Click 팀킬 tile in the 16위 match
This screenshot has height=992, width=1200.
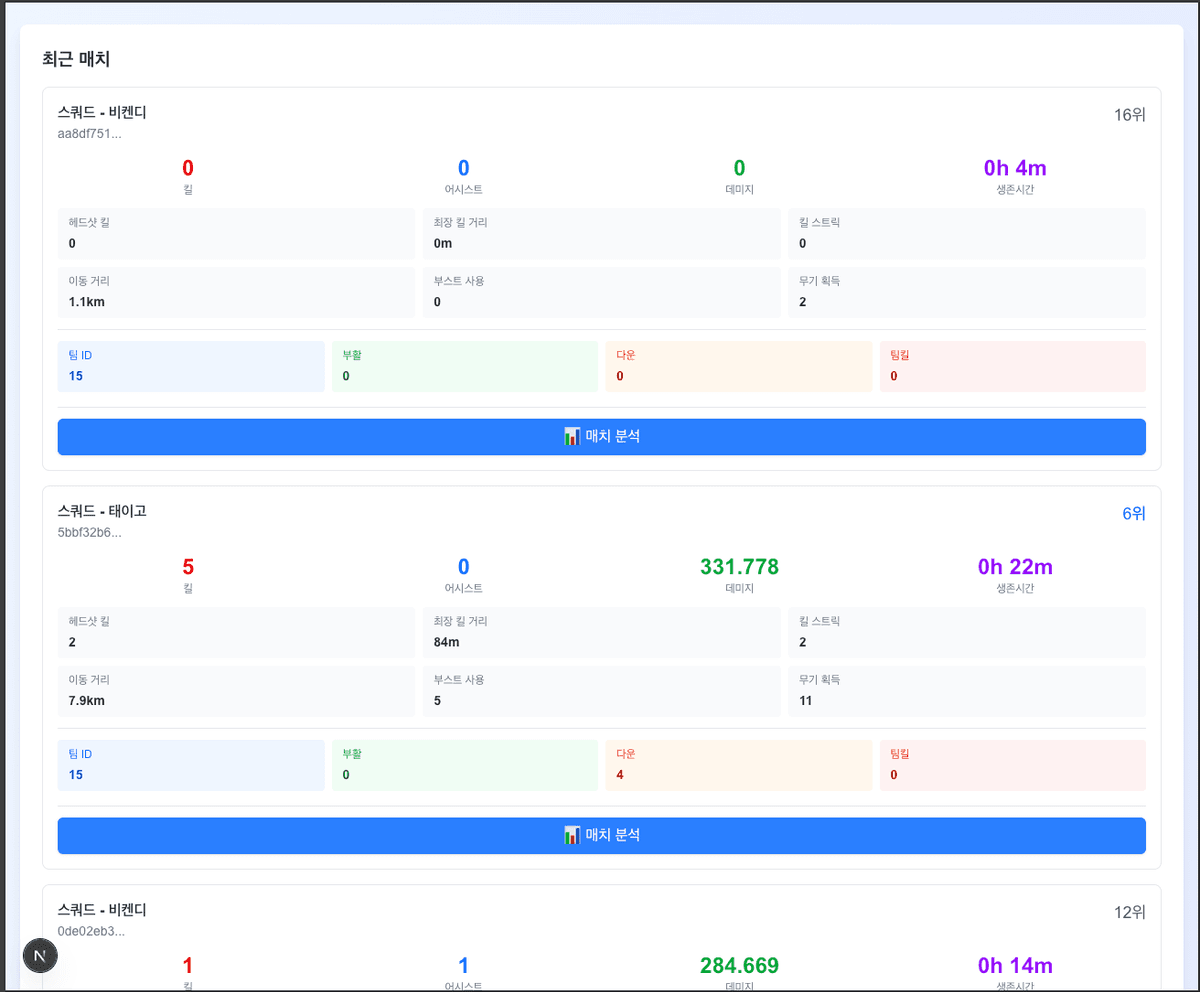click(x=1012, y=366)
